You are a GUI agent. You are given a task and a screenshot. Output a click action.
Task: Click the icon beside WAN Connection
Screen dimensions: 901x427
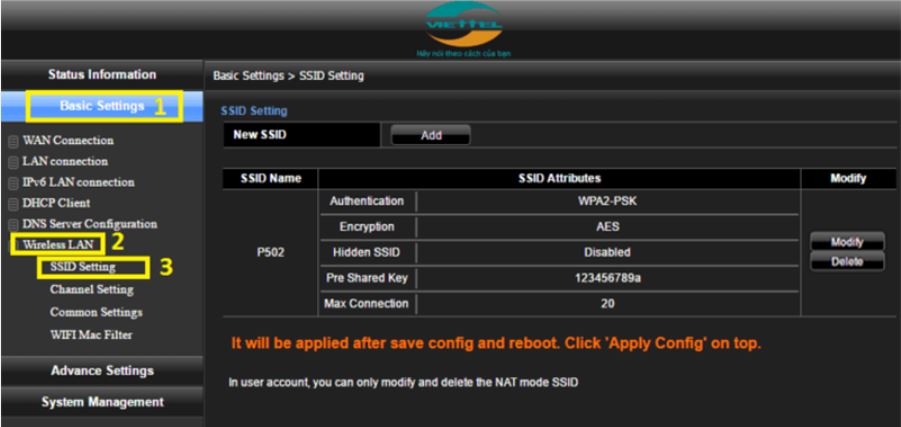[x=10, y=142]
